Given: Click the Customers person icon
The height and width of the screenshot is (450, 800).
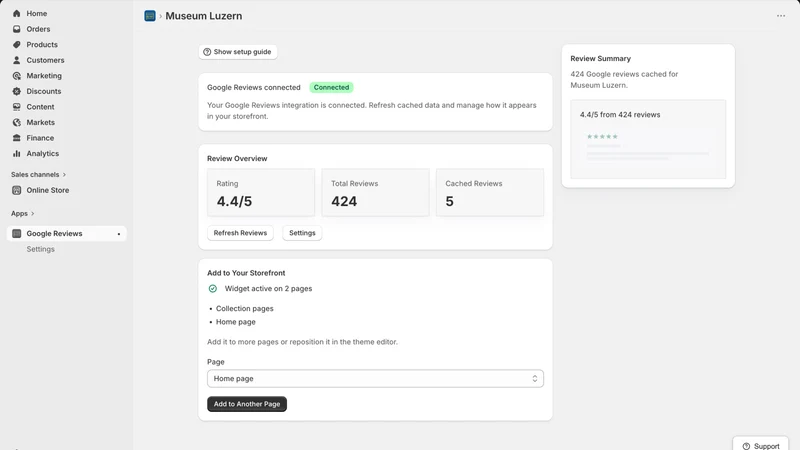Looking at the screenshot, I should pyautogui.click(x=16, y=60).
